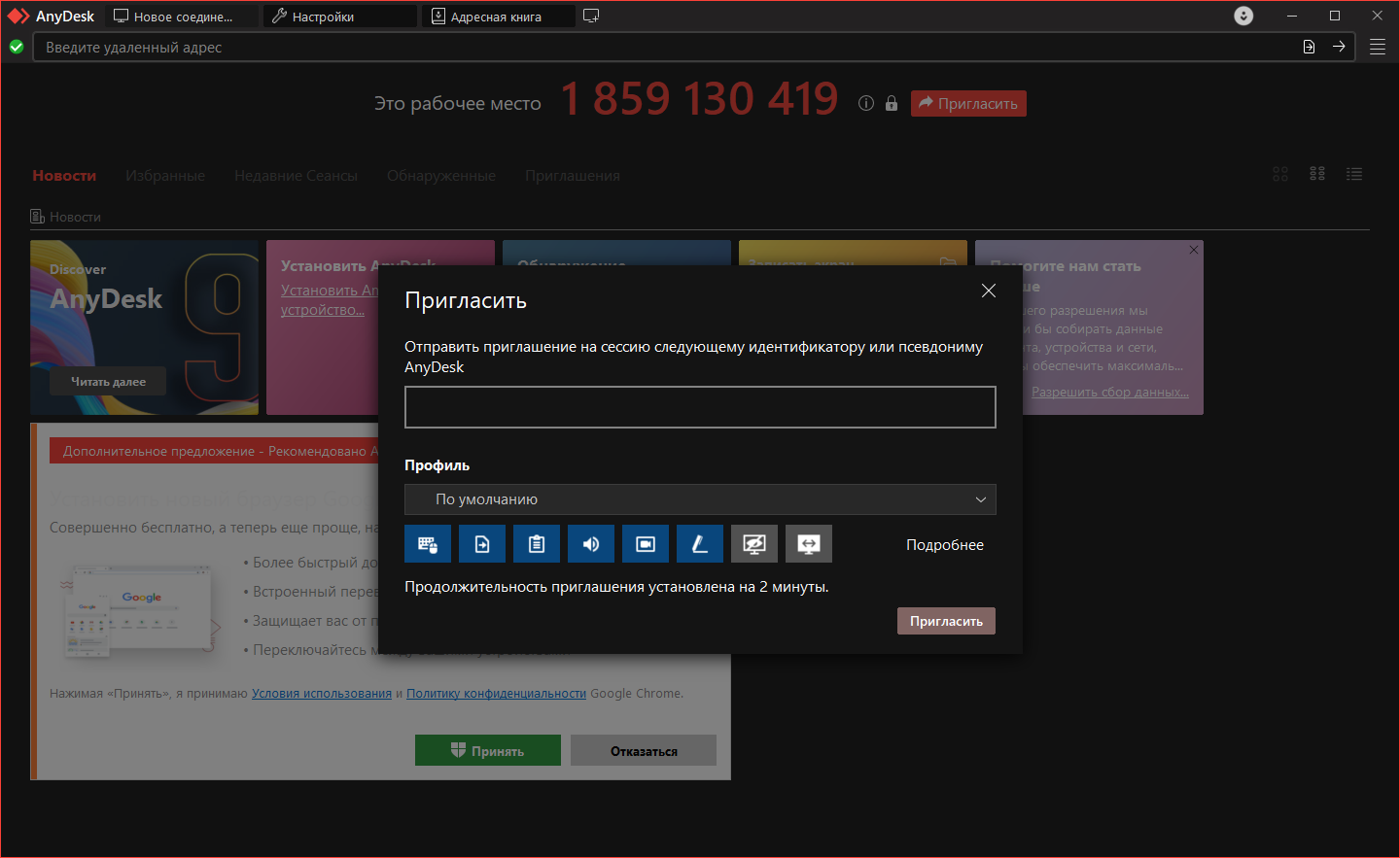This screenshot has width=1400, height=858.
Task: Click the account profile icon in title bar
Action: click(x=1243, y=16)
